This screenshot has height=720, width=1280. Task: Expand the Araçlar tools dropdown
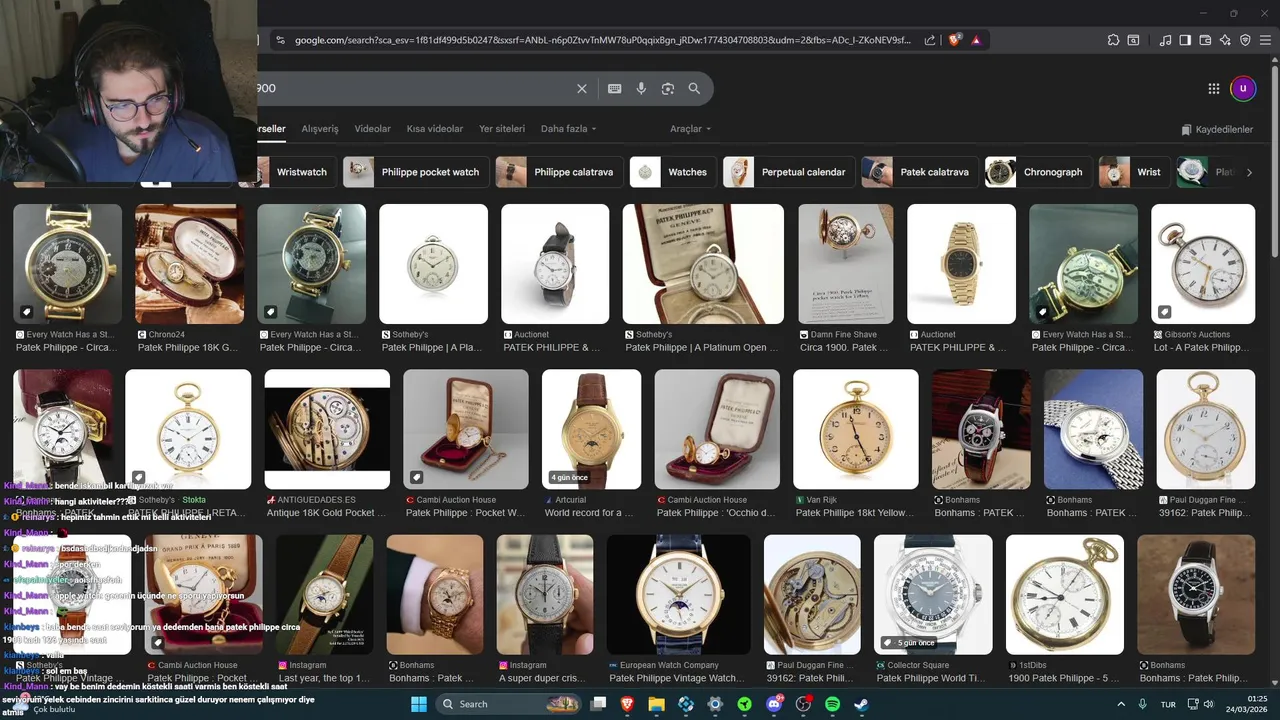point(691,129)
